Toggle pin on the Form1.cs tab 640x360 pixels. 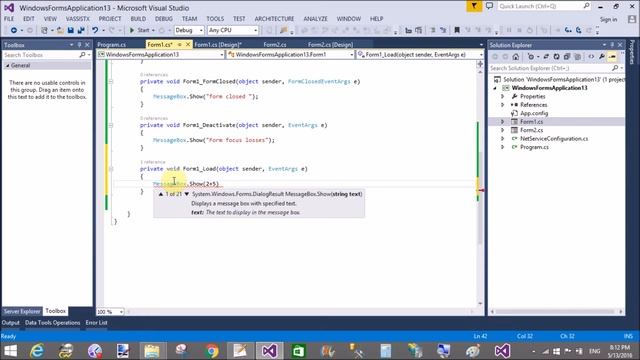pyautogui.click(x=180, y=44)
